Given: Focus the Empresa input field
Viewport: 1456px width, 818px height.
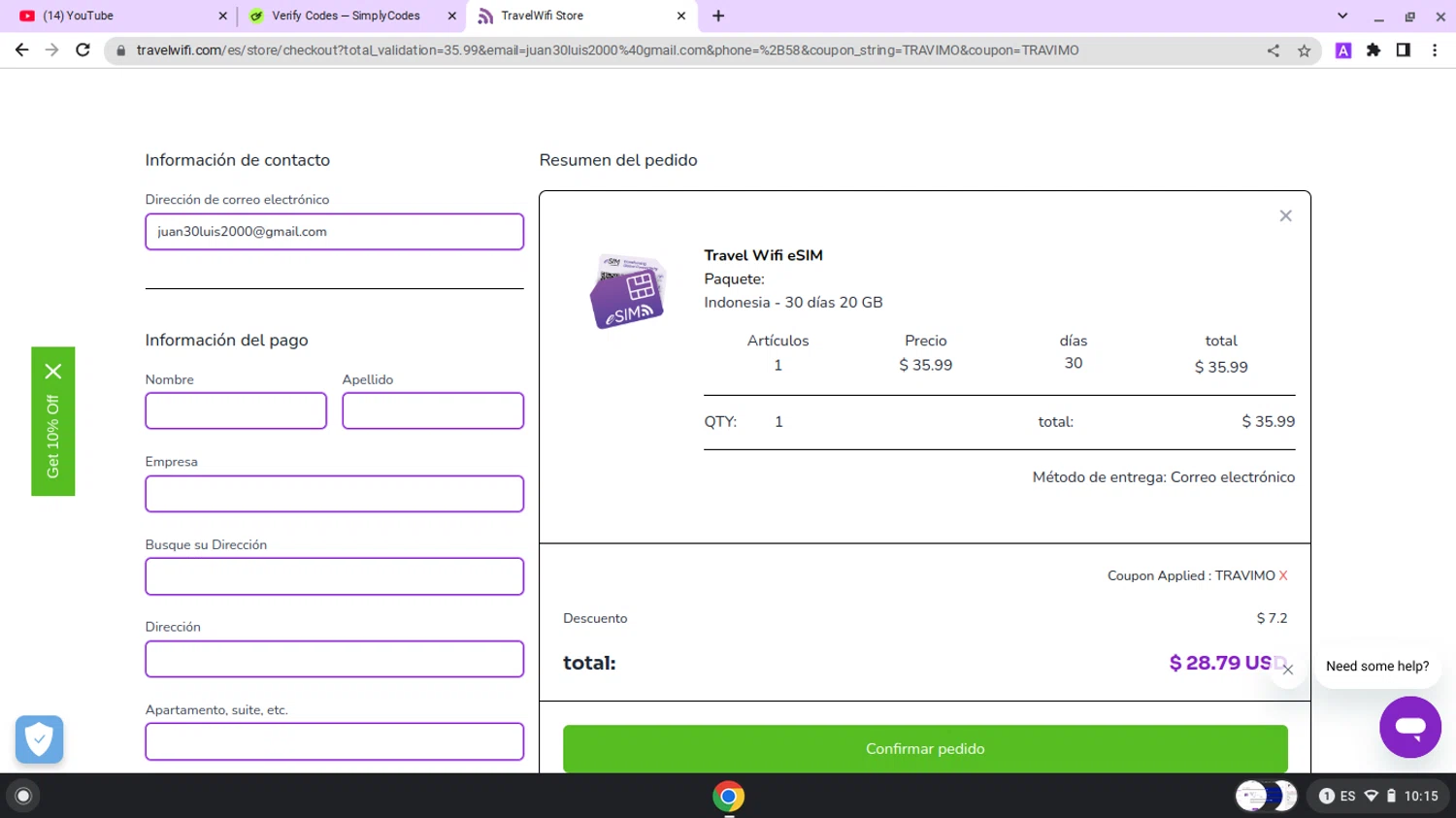Looking at the screenshot, I should click(x=334, y=494).
